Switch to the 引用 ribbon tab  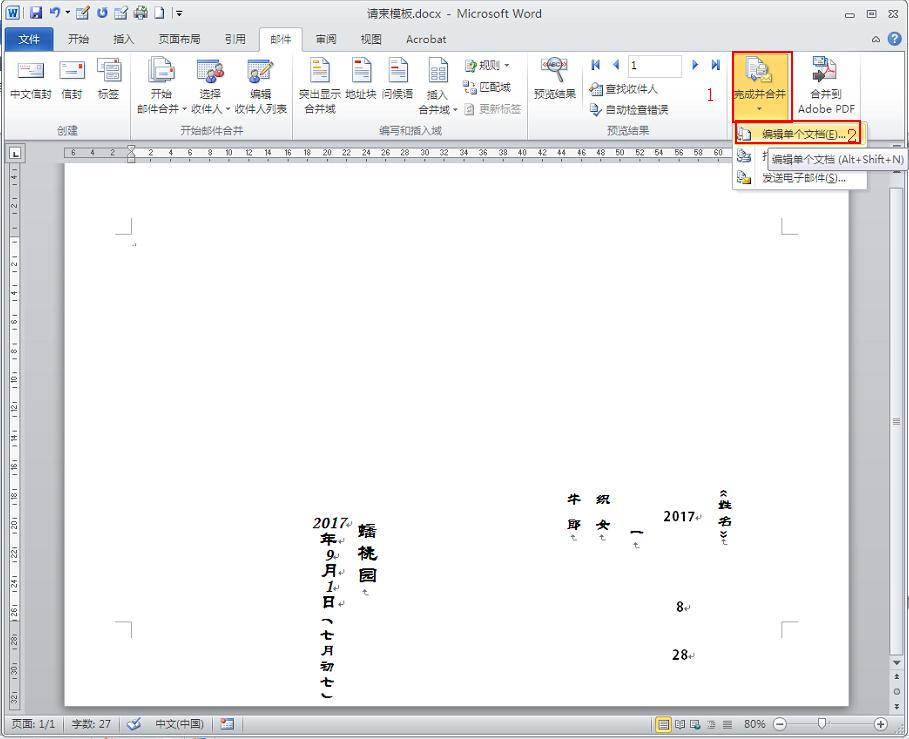pos(235,39)
